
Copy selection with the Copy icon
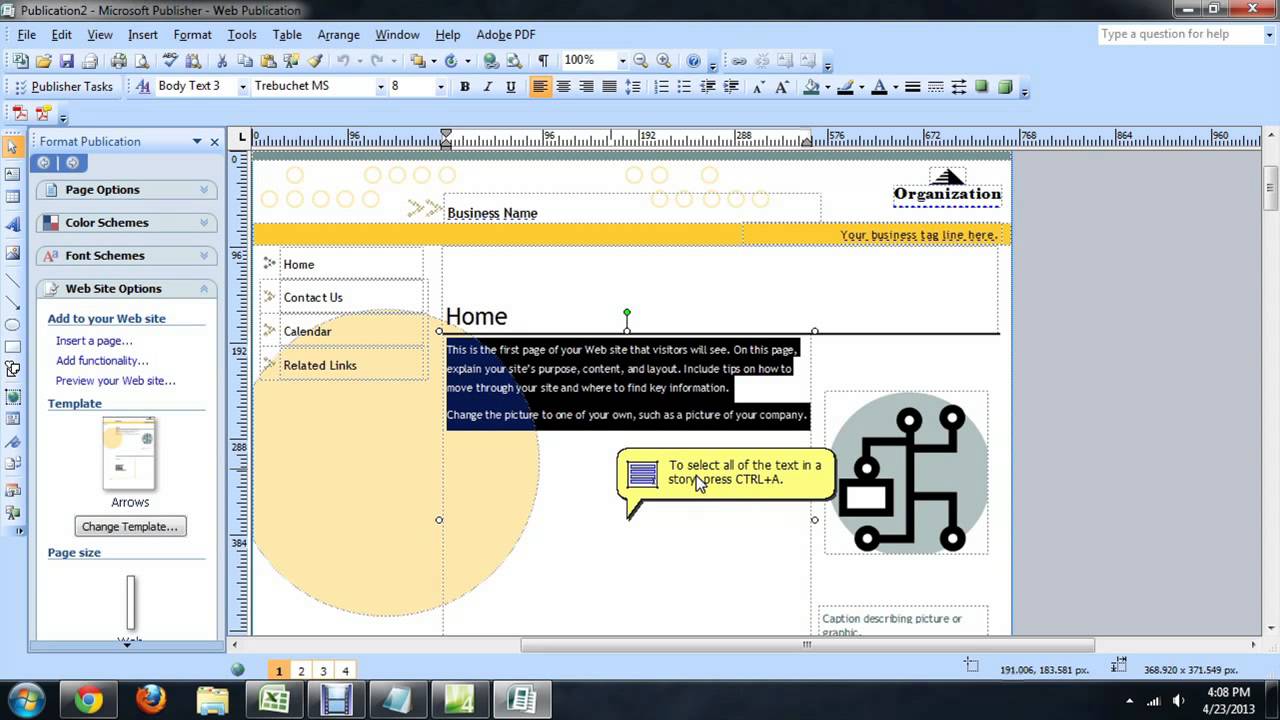point(245,61)
